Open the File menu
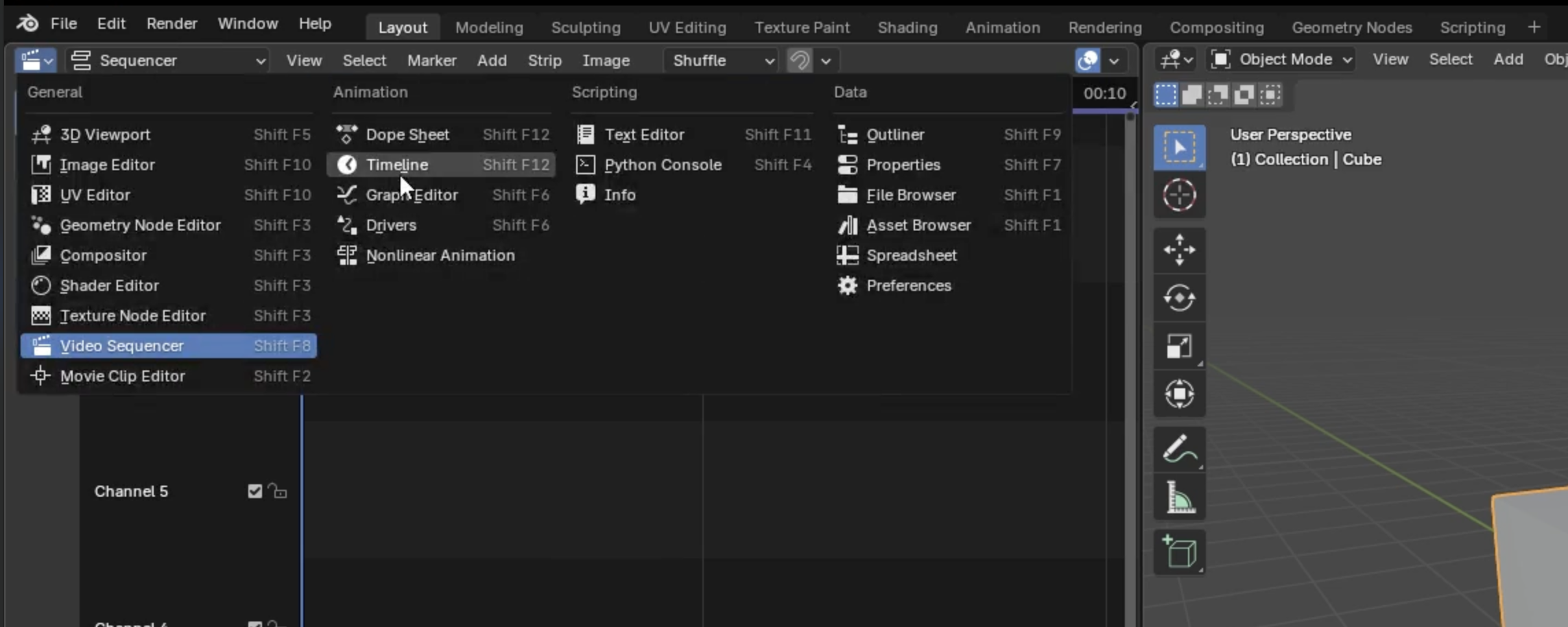1568x627 pixels. pyautogui.click(x=64, y=23)
